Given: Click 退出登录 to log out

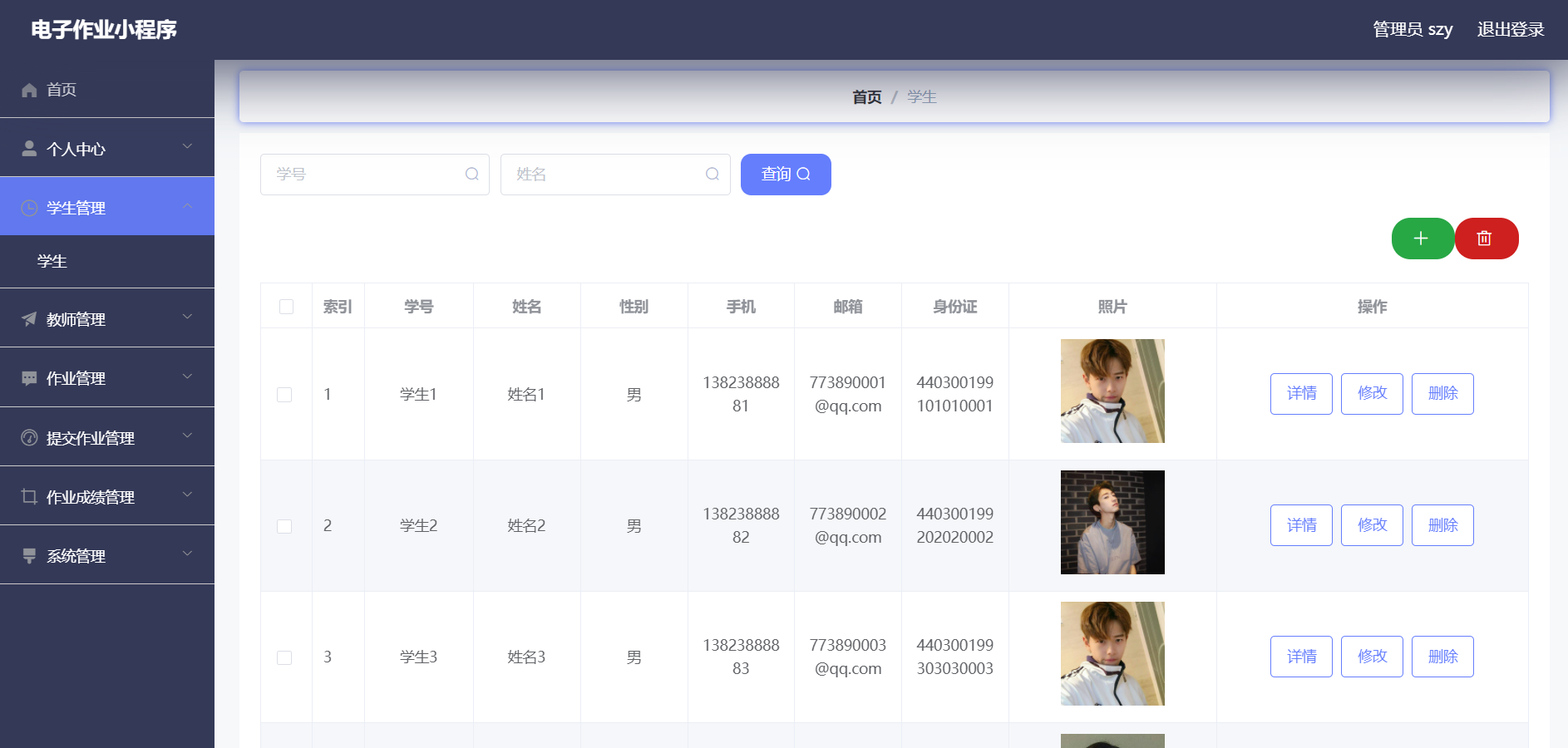Looking at the screenshot, I should click(x=1511, y=29).
